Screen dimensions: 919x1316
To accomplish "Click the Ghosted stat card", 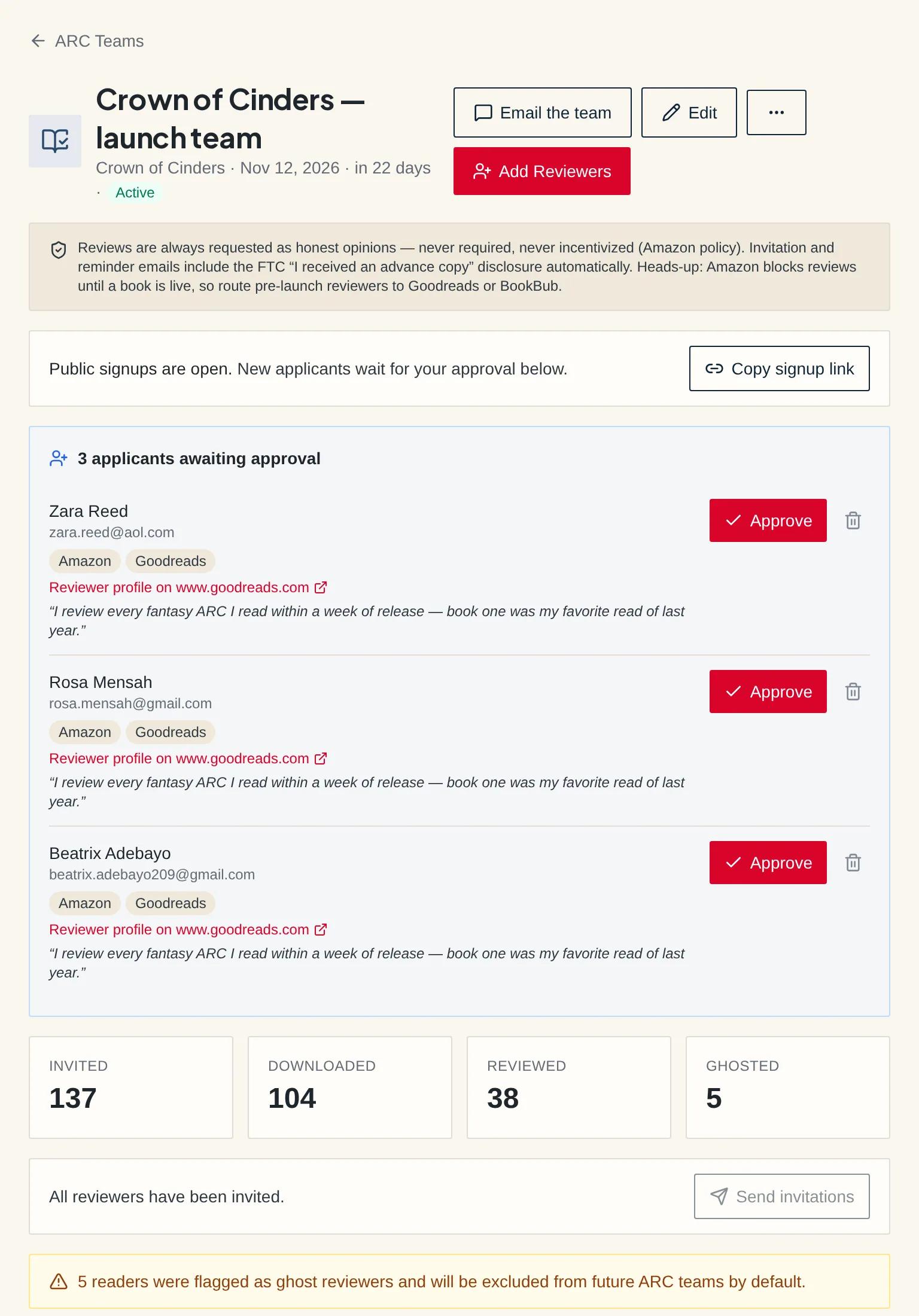I will (x=787, y=1087).
